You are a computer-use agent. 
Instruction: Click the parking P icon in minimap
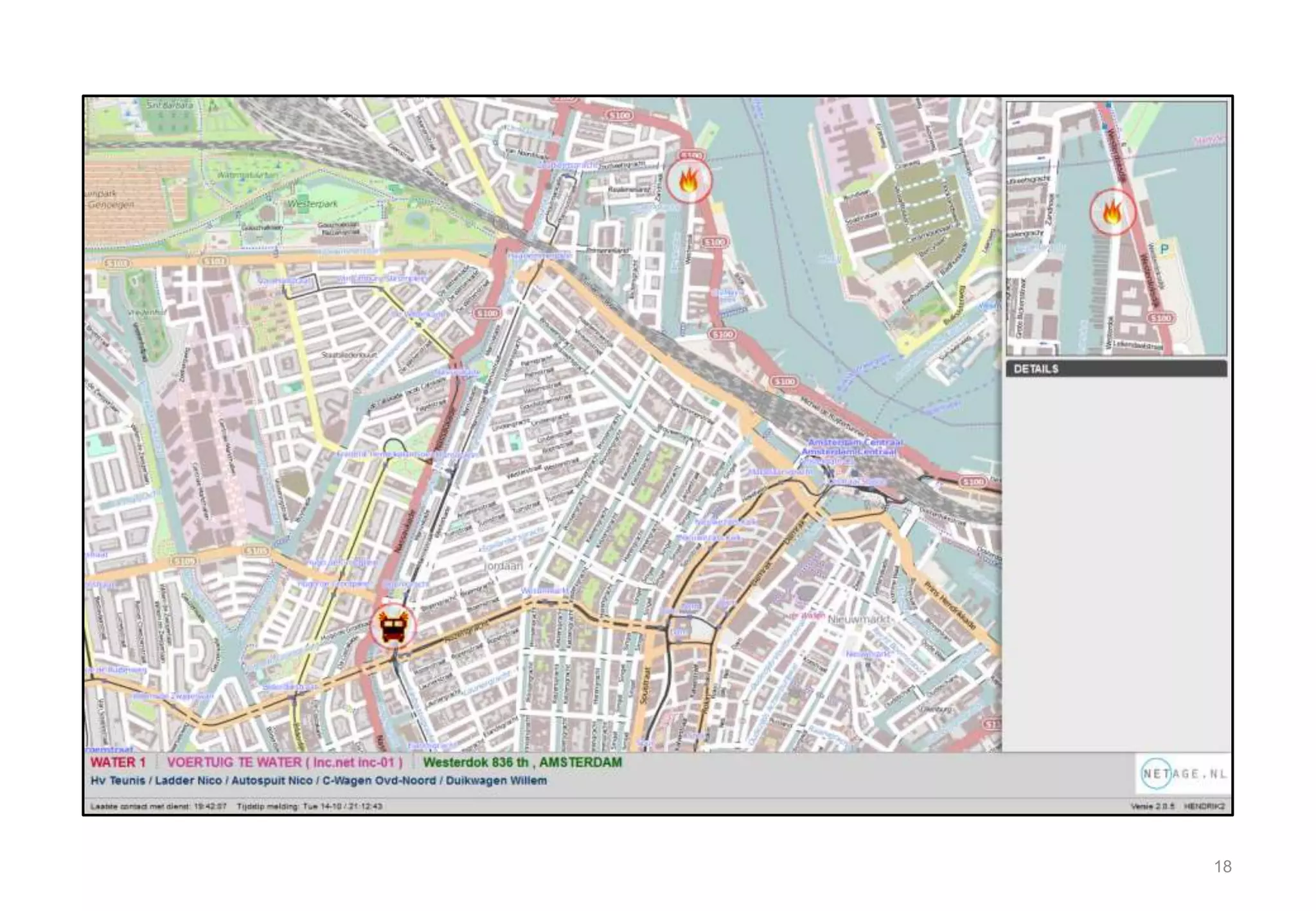click(1164, 249)
